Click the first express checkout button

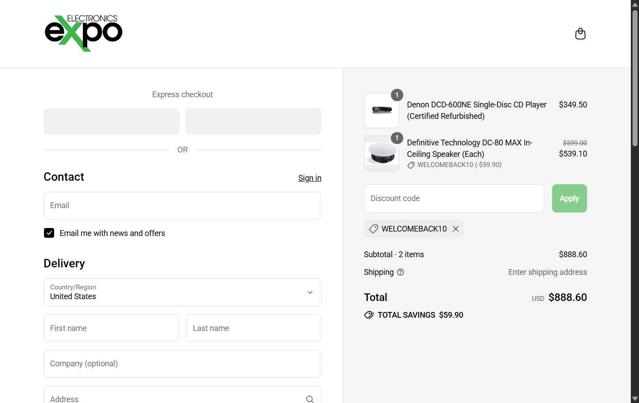(111, 121)
